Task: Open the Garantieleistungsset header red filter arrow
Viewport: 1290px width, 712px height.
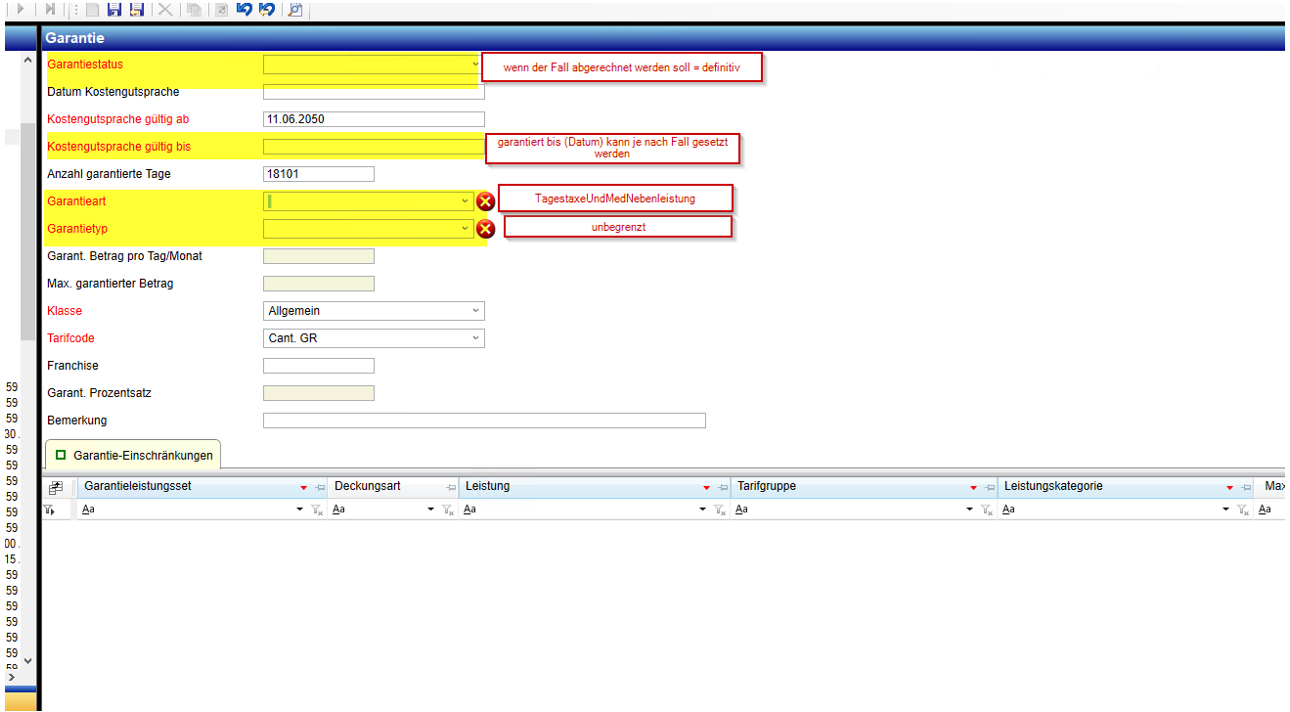Action: [304, 487]
